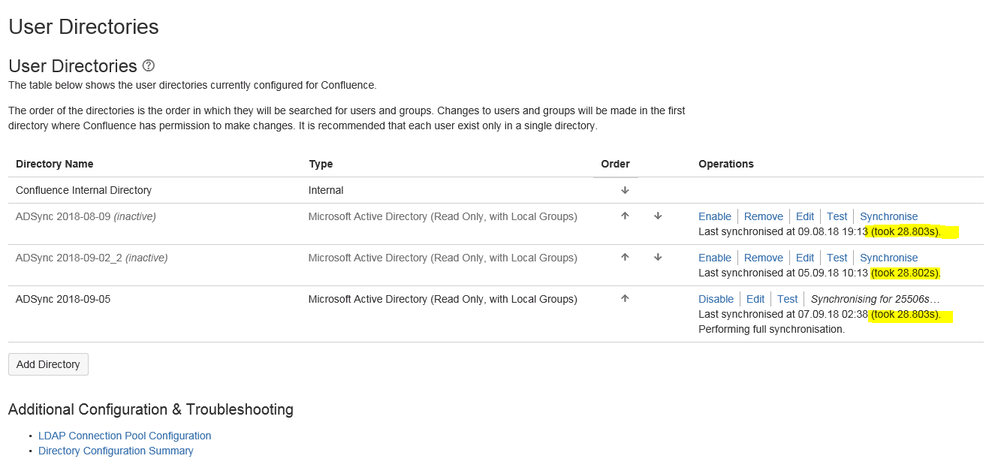Viewport: 998px width, 465px height.
Task: Move ADSync 2018-09-02_2 up in order
Action: pyautogui.click(x=625, y=258)
